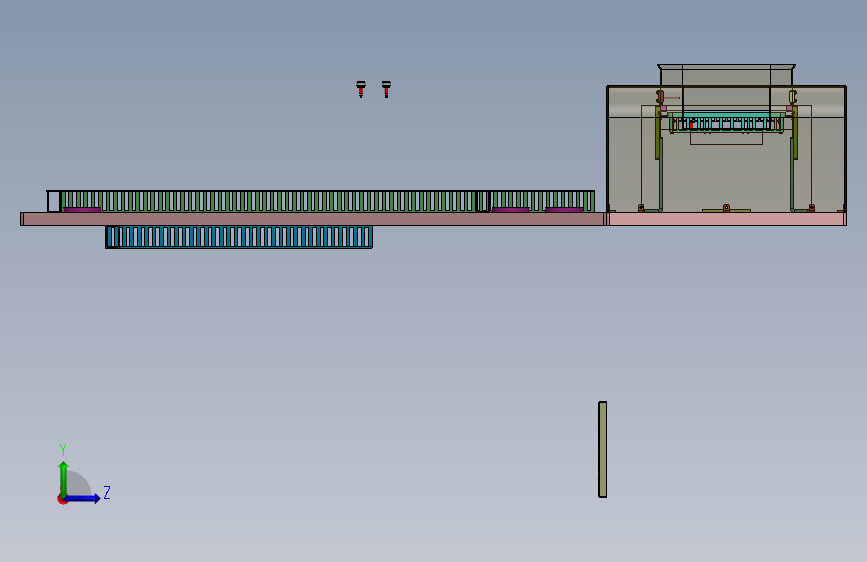Select the teal comb assembly inside the enclosure
Screen dimensions: 867x562
(x=727, y=122)
